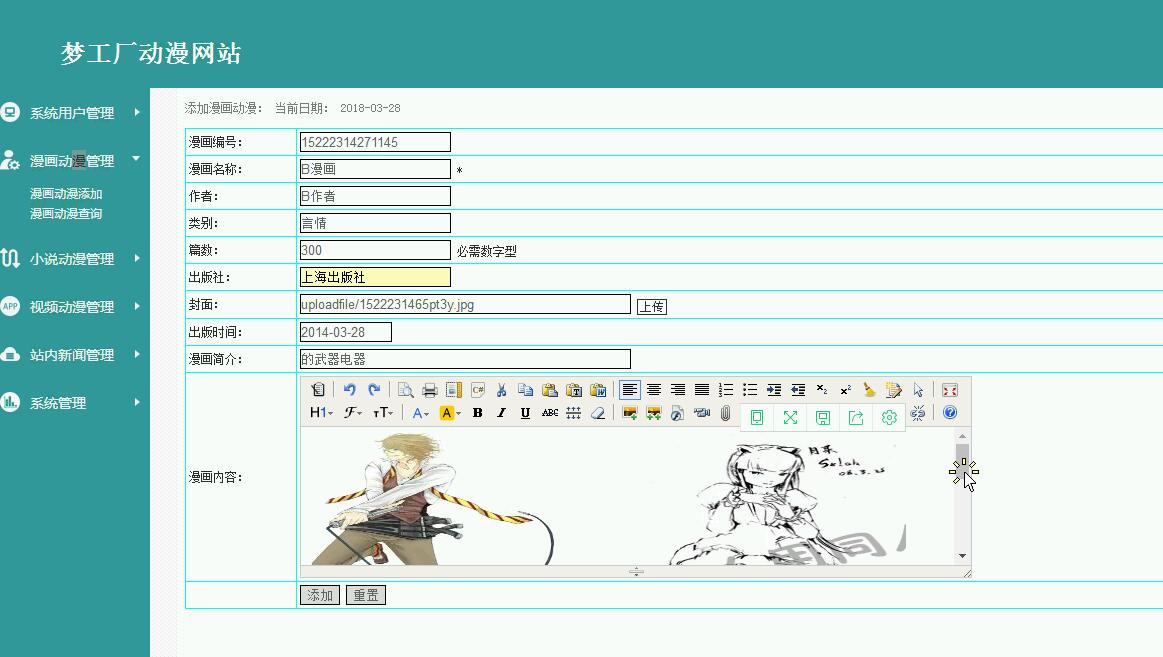Image resolution: width=1163 pixels, height=657 pixels.
Task: Click the plain Paste icon
Action: (550, 389)
